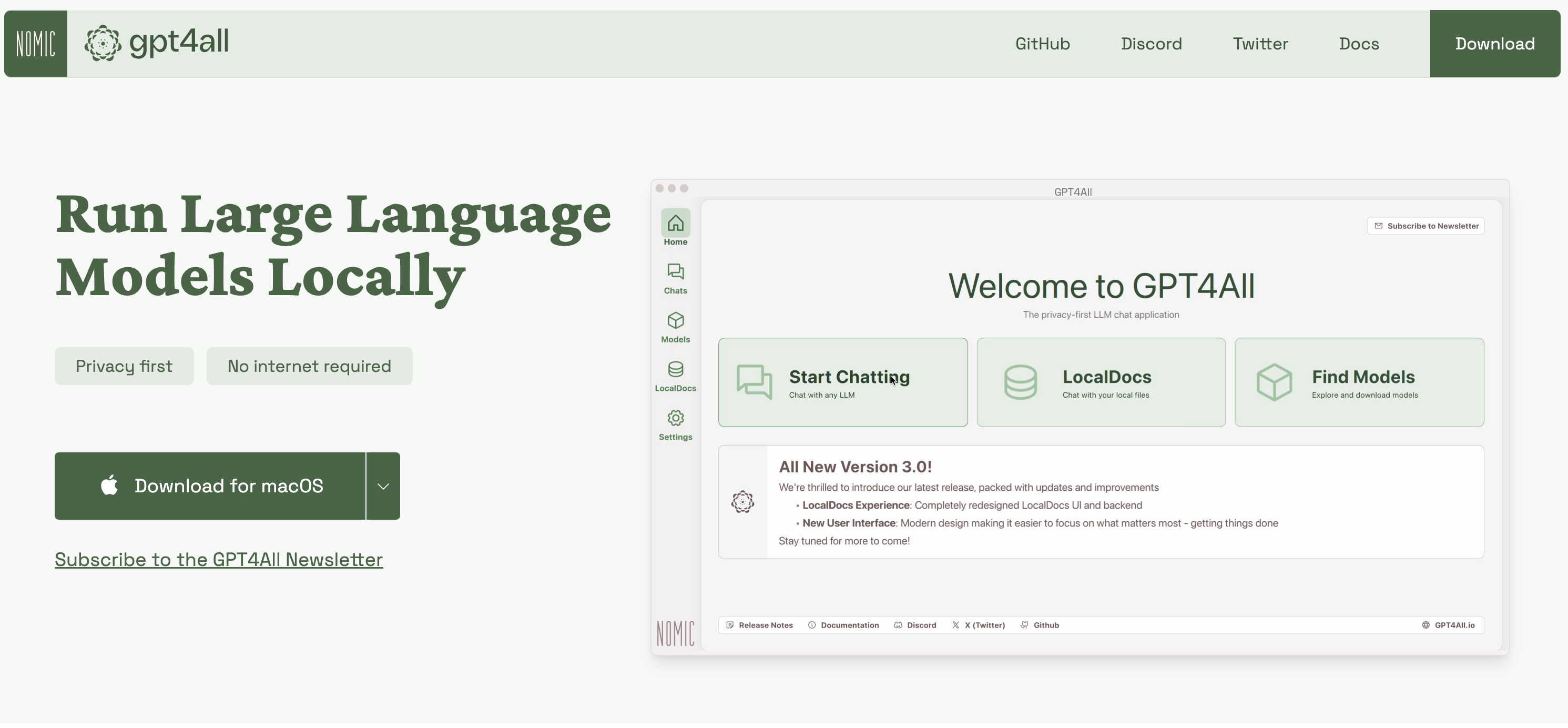The image size is (1568, 728).
Task: Click the Download button in the header
Action: point(1494,44)
